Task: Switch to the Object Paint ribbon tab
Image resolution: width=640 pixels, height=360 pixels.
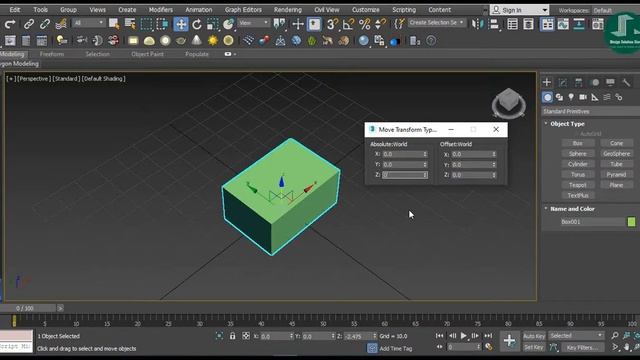Action: 147,54
